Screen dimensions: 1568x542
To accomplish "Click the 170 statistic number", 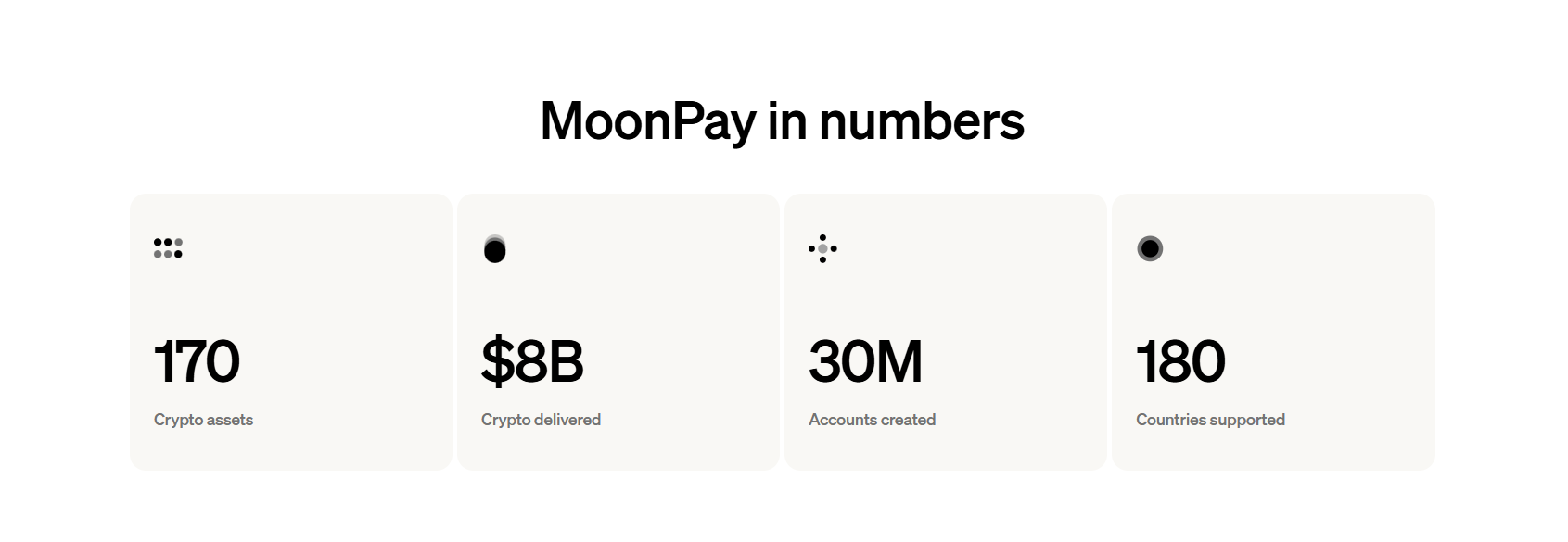I will [197, 361].
